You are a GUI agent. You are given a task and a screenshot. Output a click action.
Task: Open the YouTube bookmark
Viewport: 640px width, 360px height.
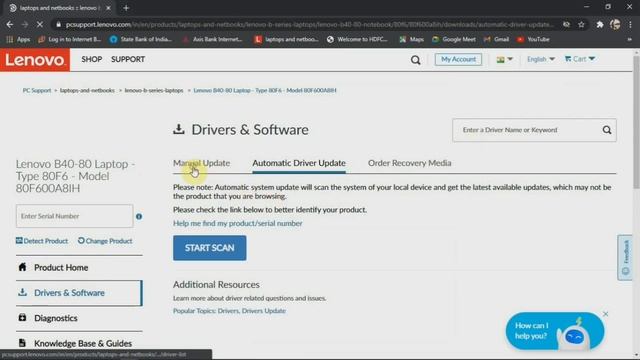coord(533,39)
